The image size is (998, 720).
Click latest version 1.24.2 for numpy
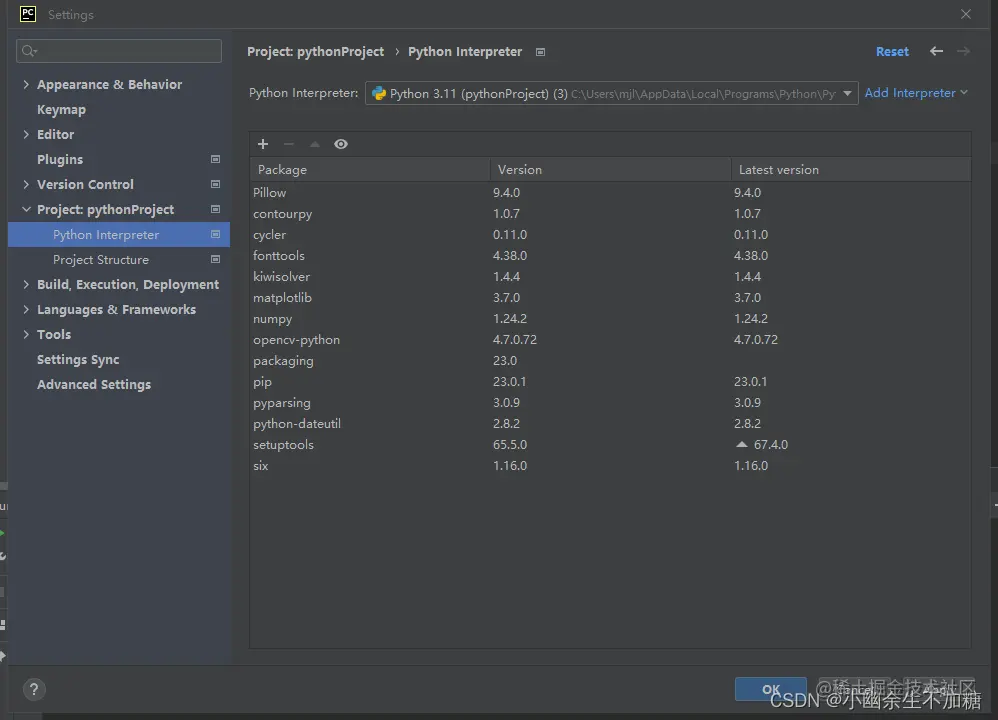click(x=750, y=318)
